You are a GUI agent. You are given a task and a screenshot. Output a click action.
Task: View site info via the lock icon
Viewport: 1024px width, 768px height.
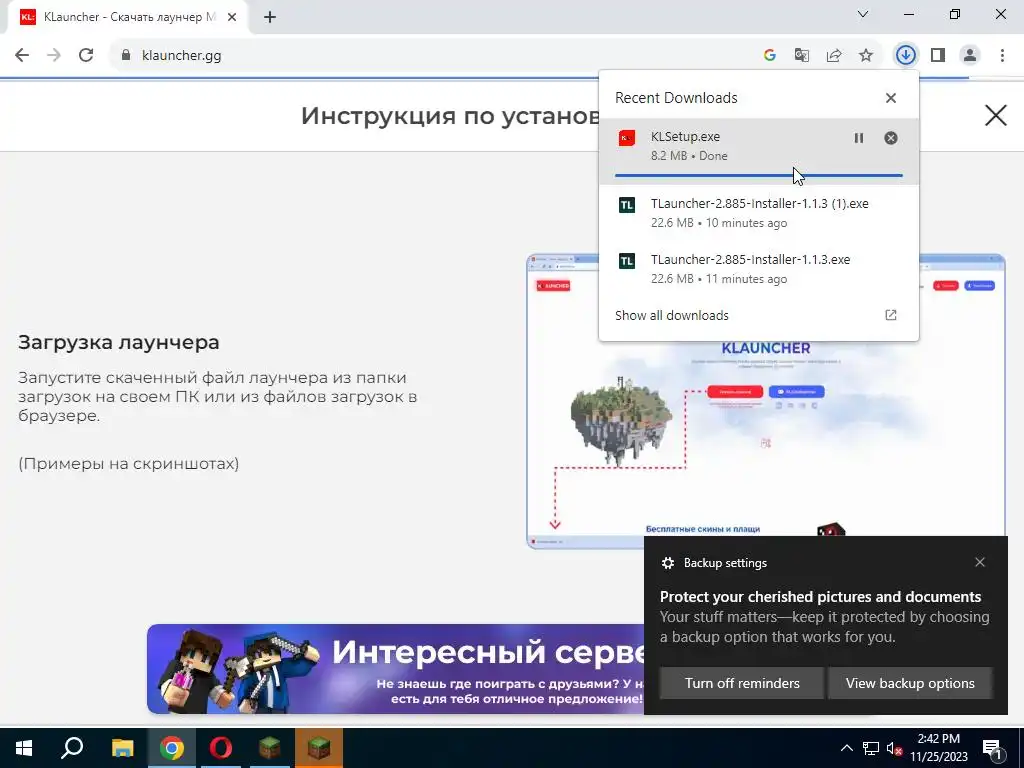125,56
